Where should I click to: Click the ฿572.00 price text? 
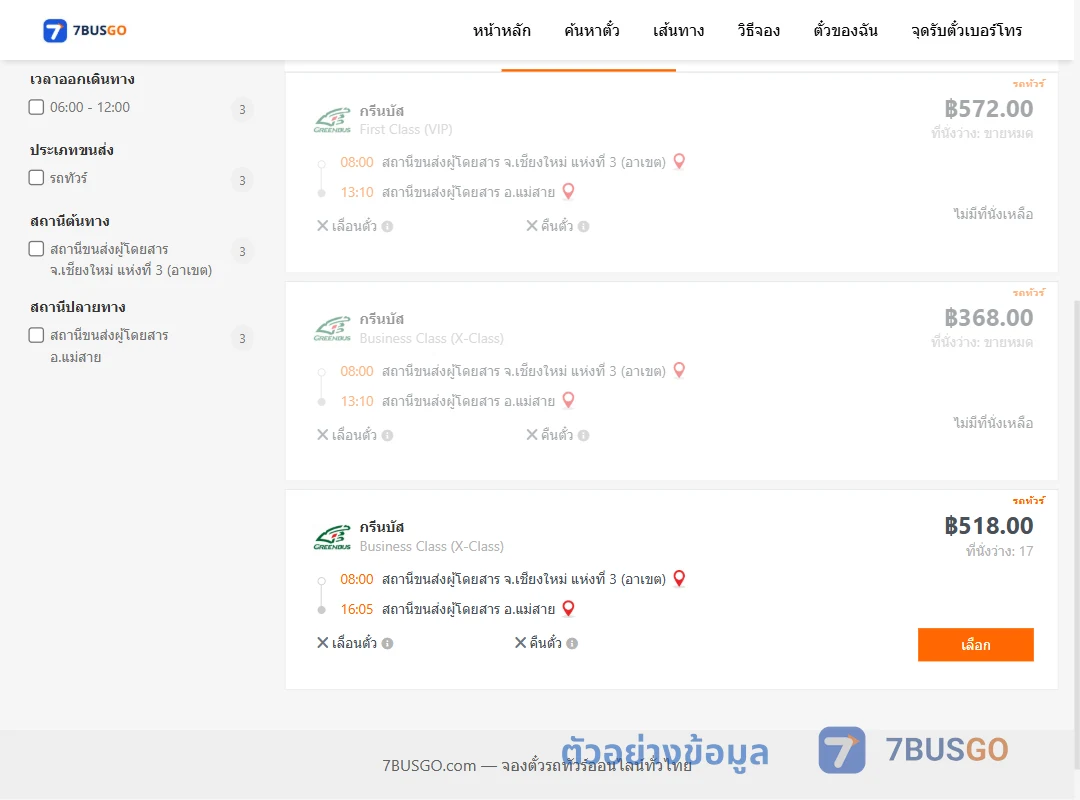click(988, 109)
